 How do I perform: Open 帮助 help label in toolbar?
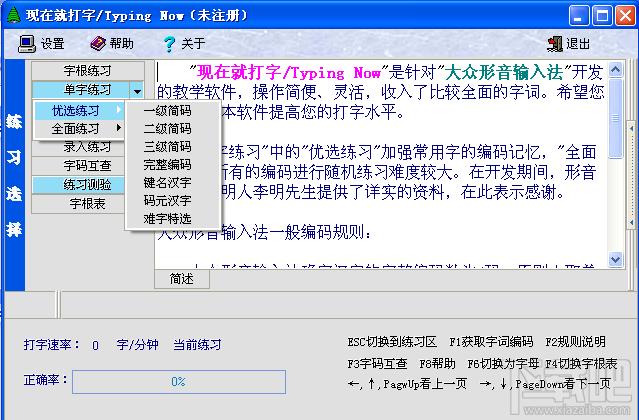pos(121,43)
